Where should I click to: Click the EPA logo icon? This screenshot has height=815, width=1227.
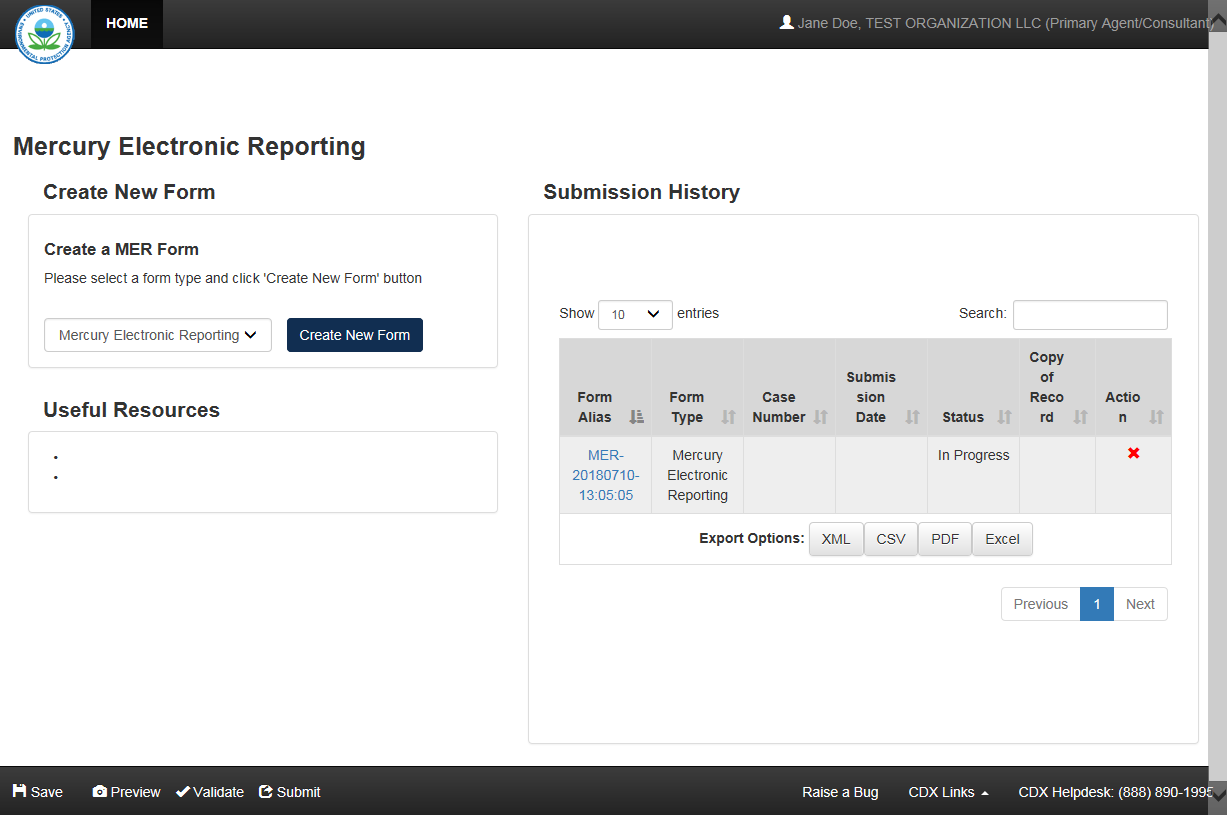(45, 34)
